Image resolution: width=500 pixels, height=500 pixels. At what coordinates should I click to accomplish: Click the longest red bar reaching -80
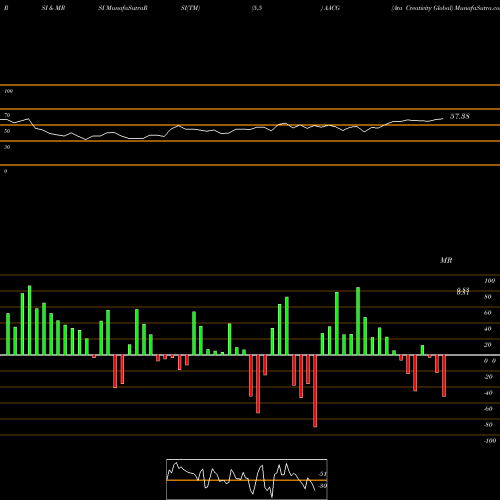(315, 391)
